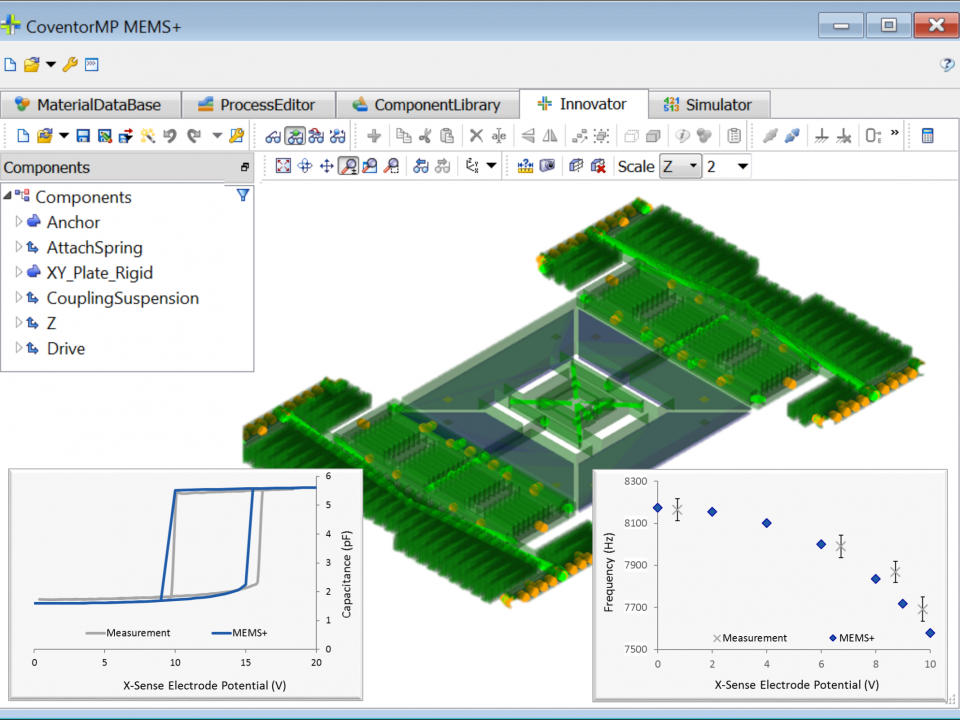Select the Drive component item
Image resolution: width=960 pixels, height=720 pixels.
(x=65, y=349)
